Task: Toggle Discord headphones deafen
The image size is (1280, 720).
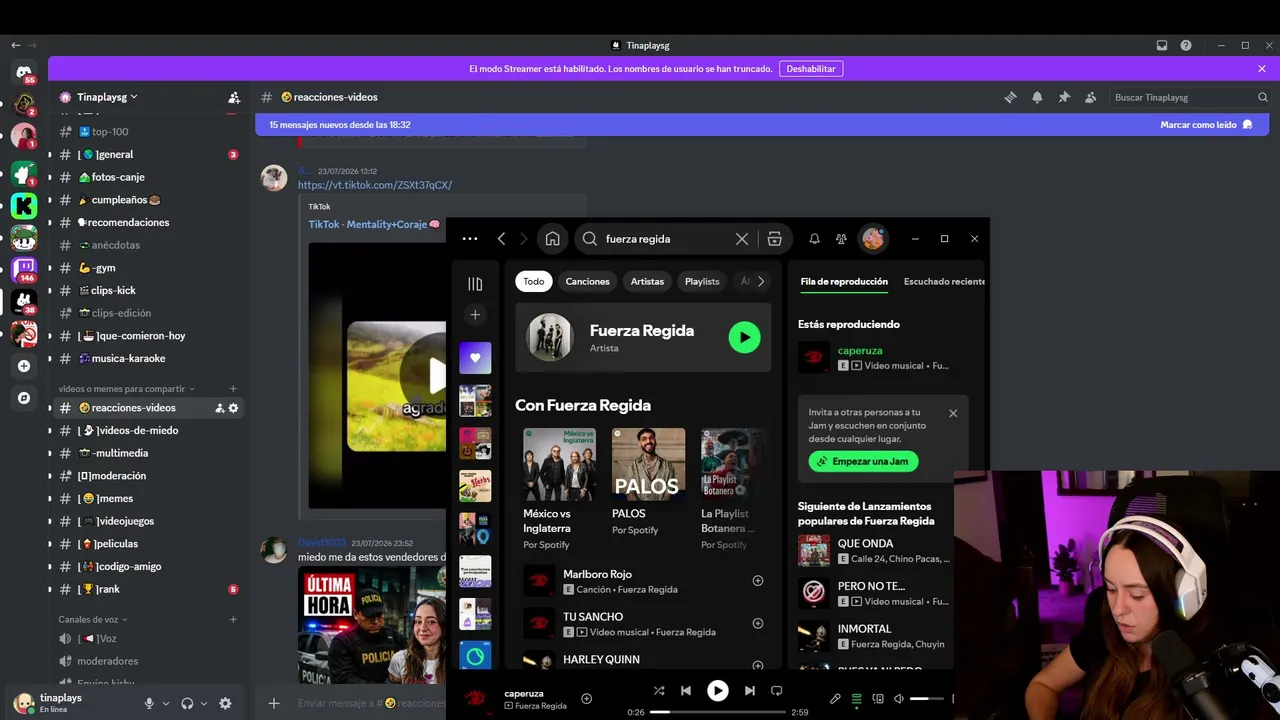Action: click(x=187, y=704)
